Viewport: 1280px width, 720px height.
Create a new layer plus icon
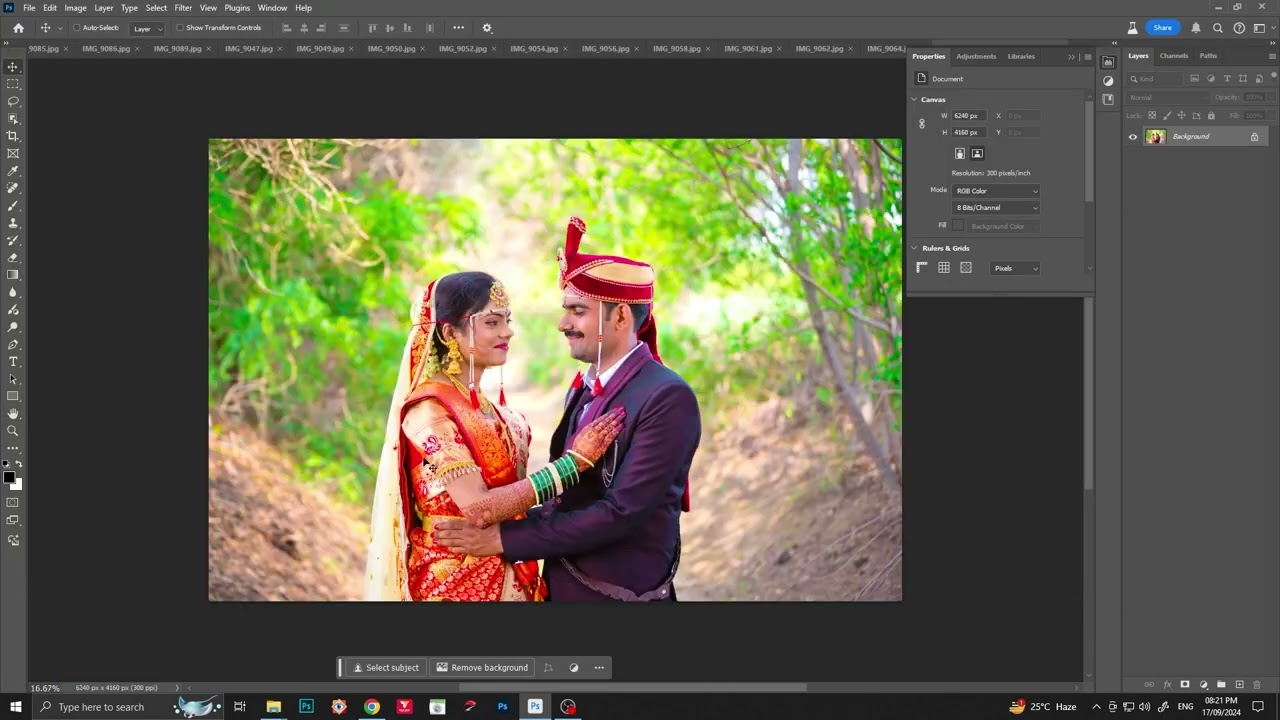(1239, 685)
